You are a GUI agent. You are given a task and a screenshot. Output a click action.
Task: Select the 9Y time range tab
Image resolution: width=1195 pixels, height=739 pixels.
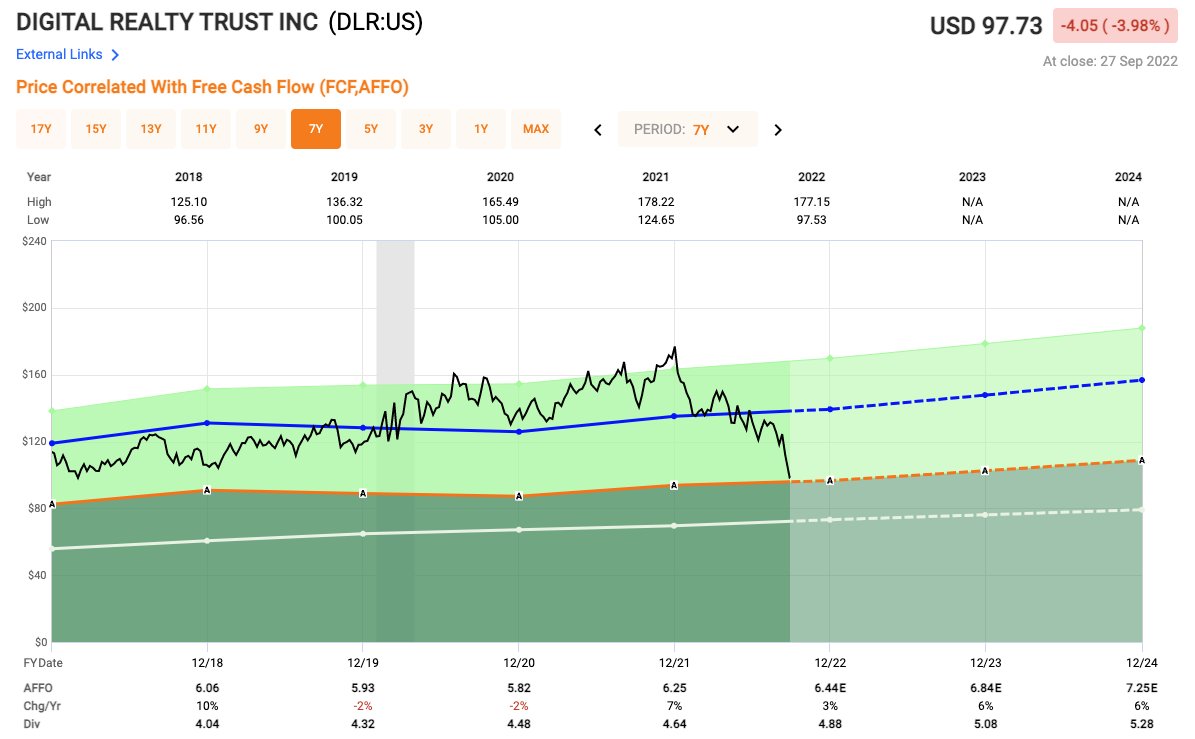[261, 129]
